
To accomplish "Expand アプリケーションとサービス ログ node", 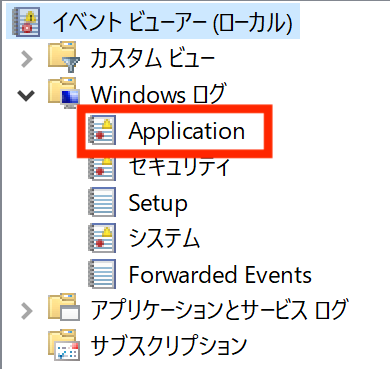I will (26, 311).
